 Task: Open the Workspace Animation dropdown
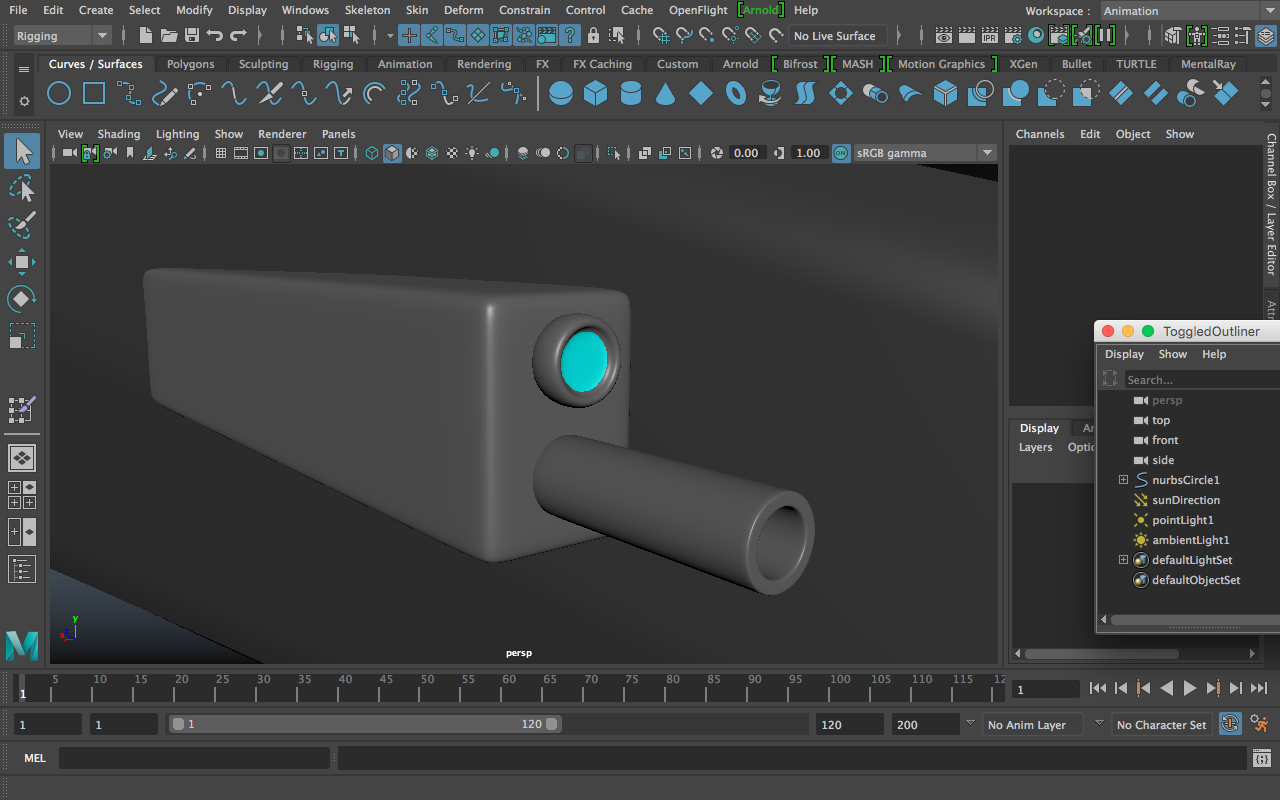coord(1189,11)
